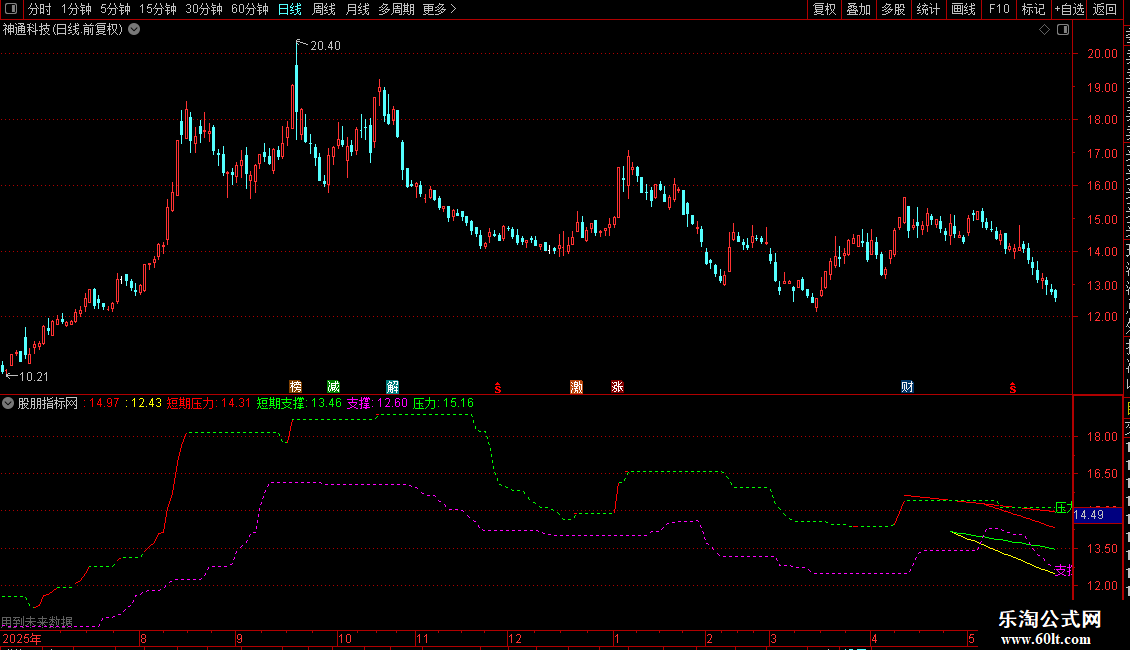Select the 日线 daily chart tab
This screenshot has width=1130, height=650.
290,9
